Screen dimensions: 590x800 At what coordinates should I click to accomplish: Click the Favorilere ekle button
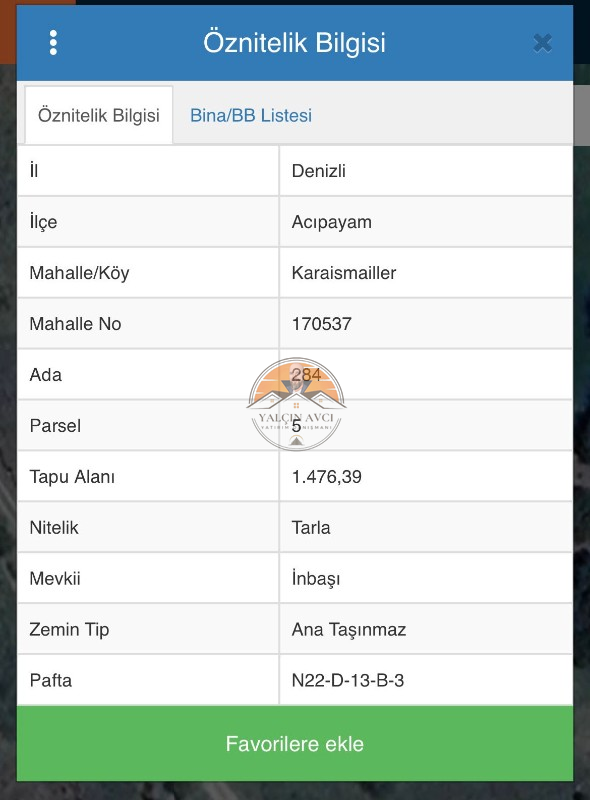[x=295, y=743]
